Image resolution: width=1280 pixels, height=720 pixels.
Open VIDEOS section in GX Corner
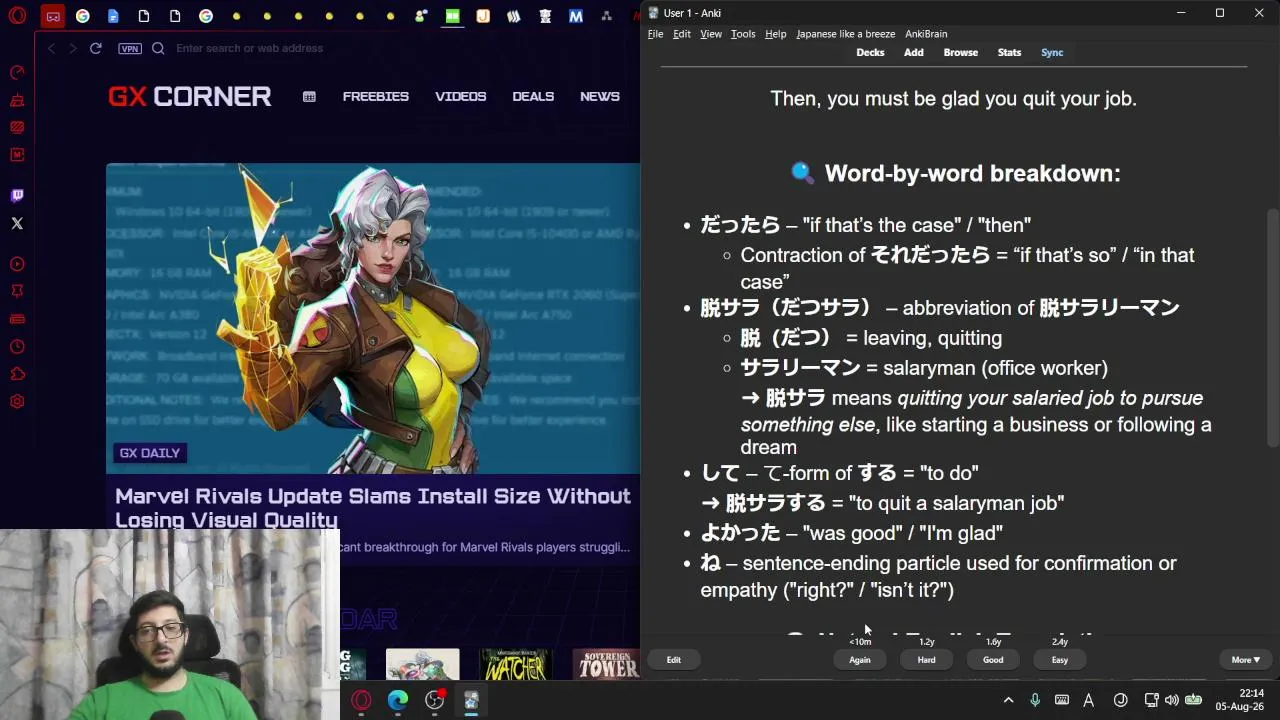(x=461, y=96)
